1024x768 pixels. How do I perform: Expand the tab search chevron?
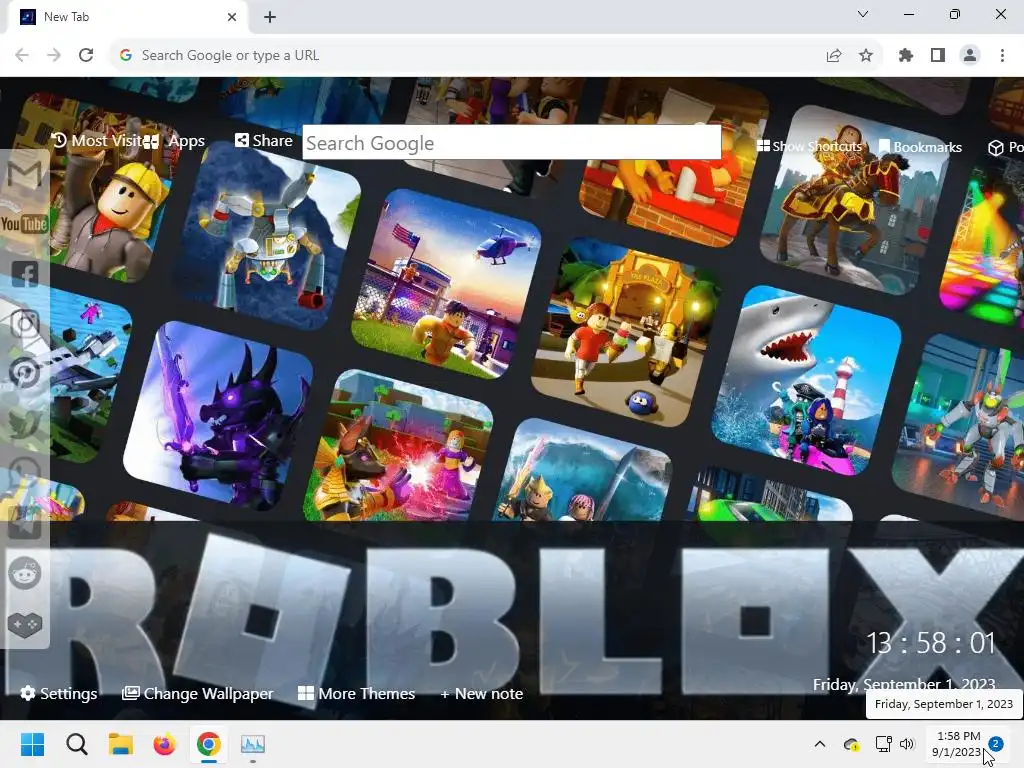863,14
